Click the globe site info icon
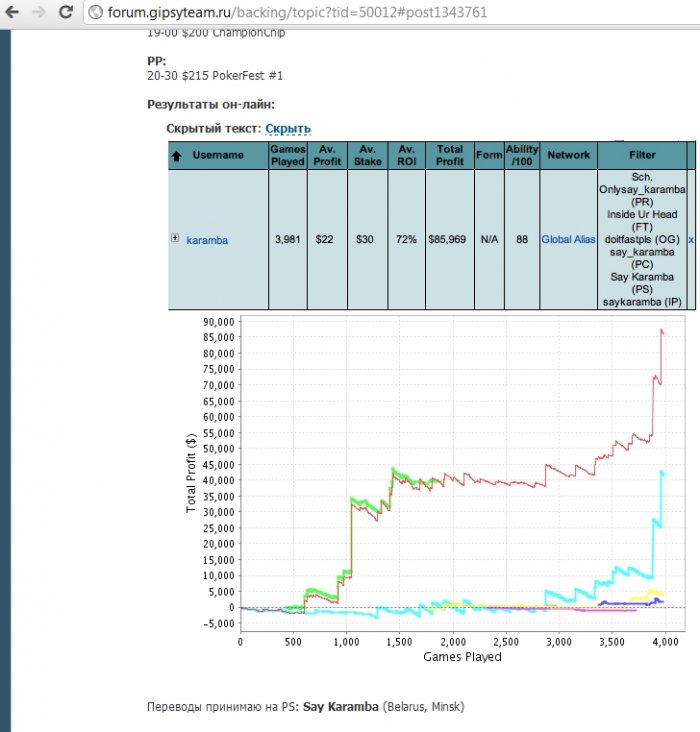This screenshot has width=700, height=732. (95, 12)
